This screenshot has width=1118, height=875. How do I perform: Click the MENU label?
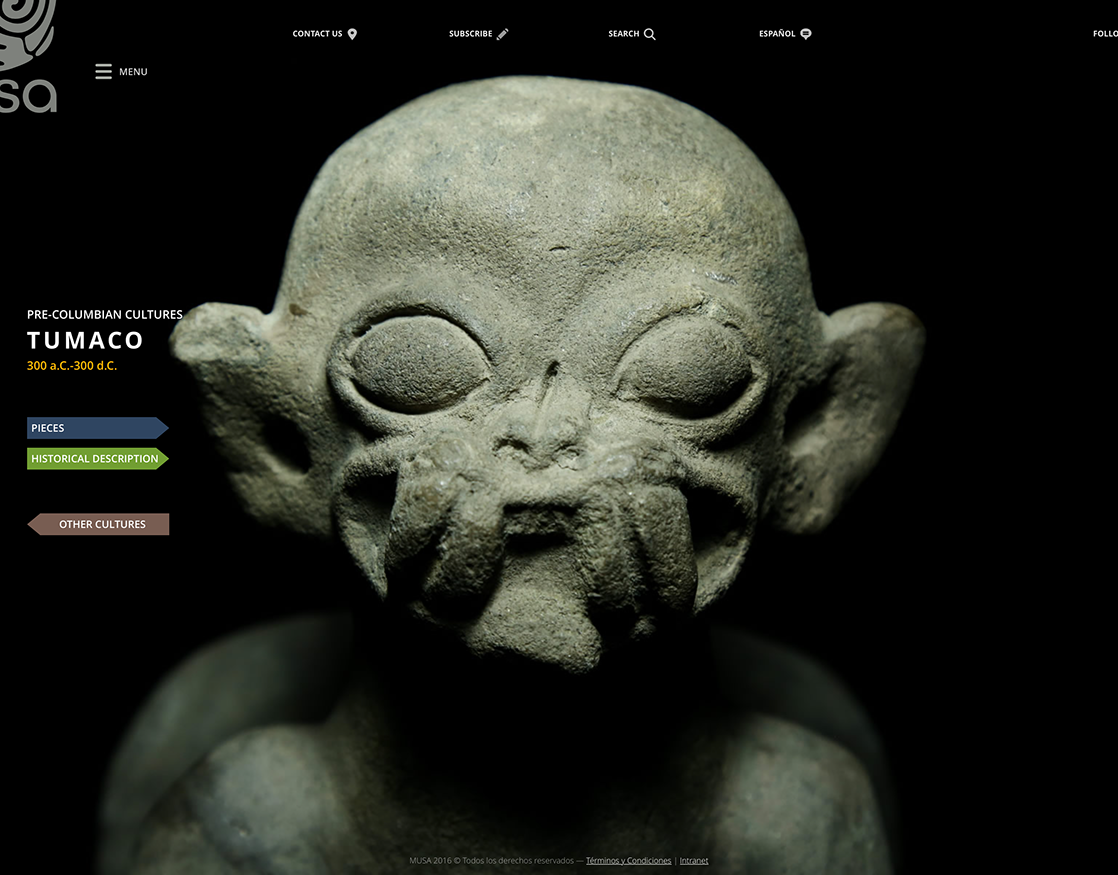coord(133,71)
